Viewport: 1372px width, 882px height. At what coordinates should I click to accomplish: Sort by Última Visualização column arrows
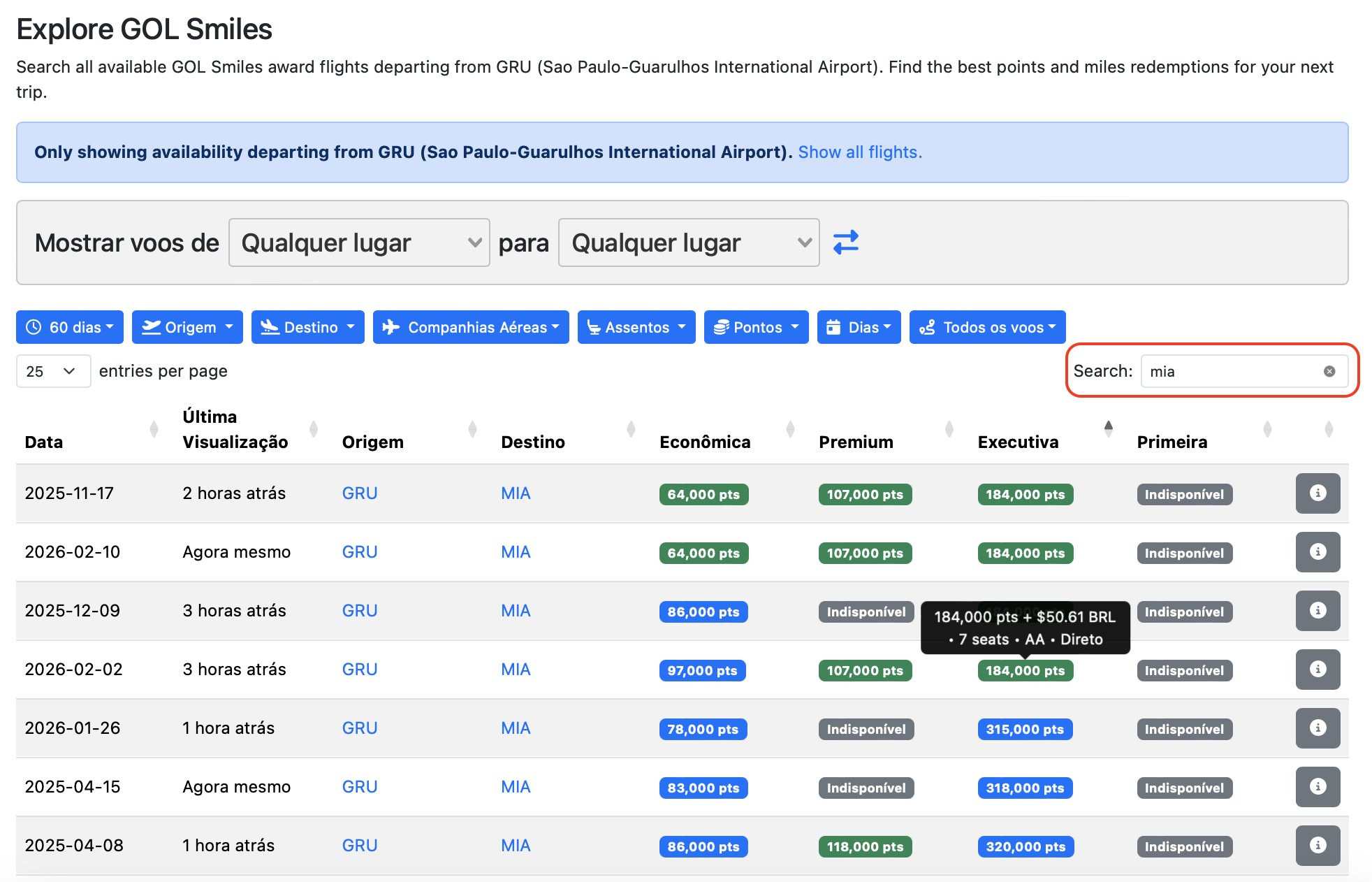(313, 429)
